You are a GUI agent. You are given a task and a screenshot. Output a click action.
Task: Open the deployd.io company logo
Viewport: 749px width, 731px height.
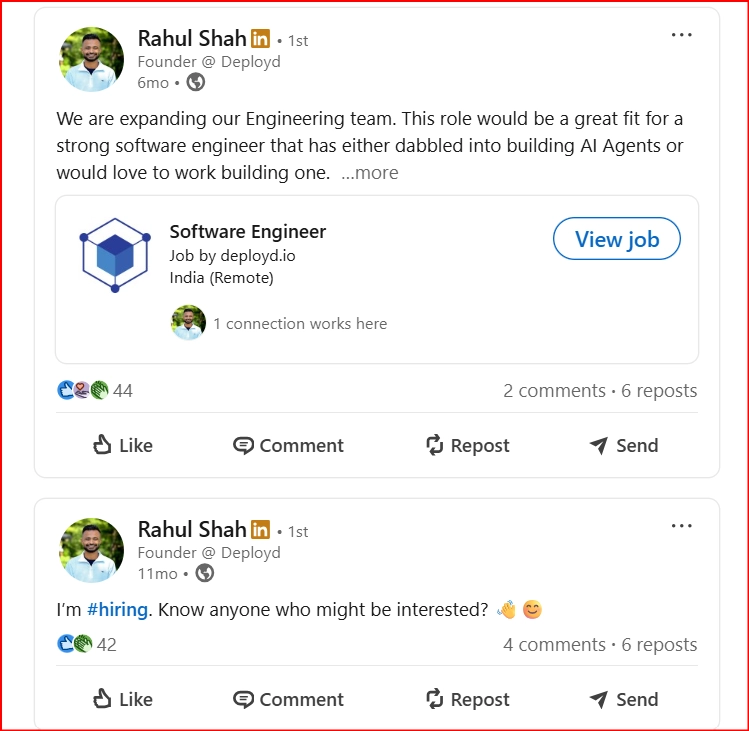pyautogui.click(x=115, y=255)
